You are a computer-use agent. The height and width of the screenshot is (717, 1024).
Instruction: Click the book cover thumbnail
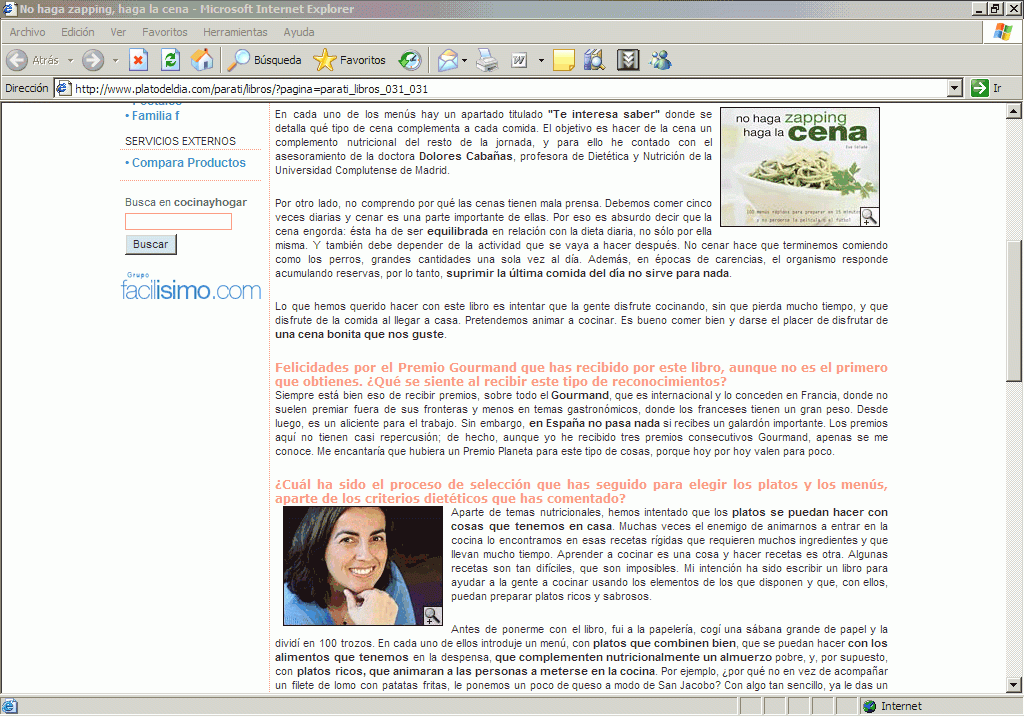(799, 167)
